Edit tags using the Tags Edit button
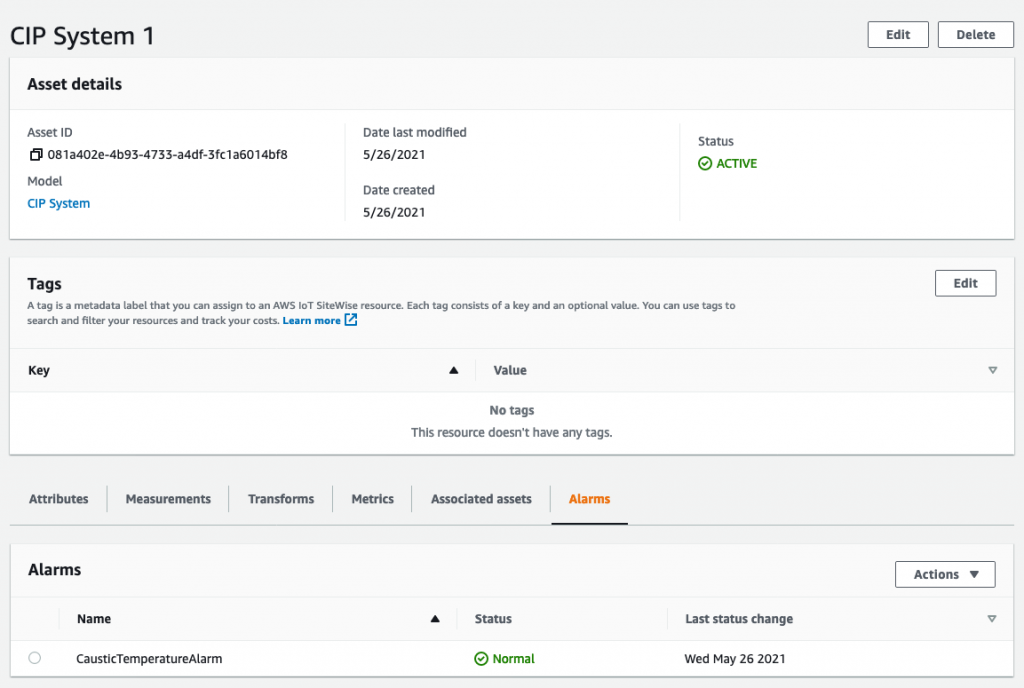This screenshot has height=688, width=1024. (x=965, y=283)
